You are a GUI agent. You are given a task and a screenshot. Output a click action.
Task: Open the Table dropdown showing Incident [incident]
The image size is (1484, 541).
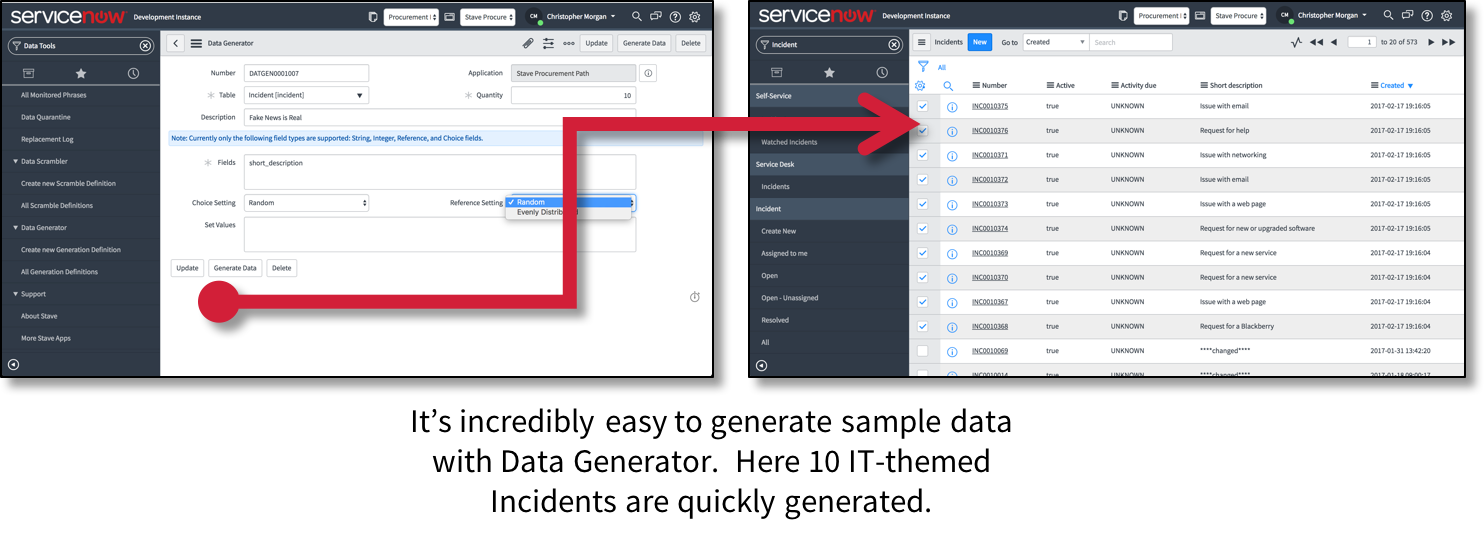(306, 95)
